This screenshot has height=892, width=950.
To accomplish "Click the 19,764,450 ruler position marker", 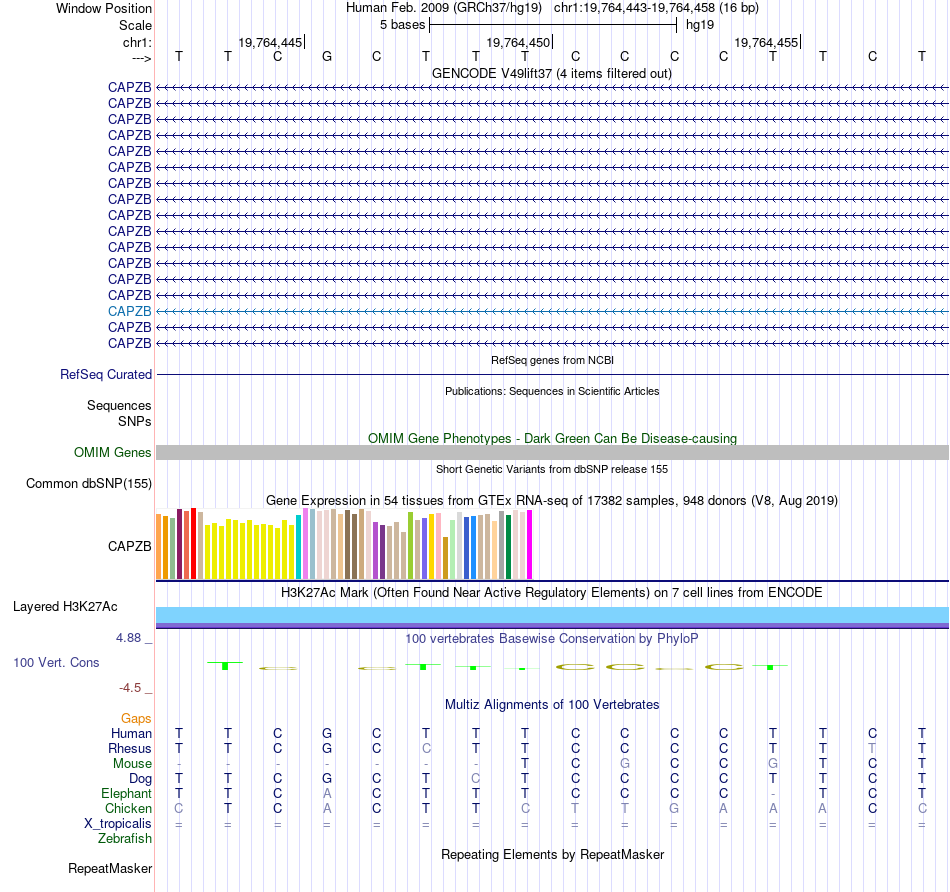I will click(x=519, y=42).
